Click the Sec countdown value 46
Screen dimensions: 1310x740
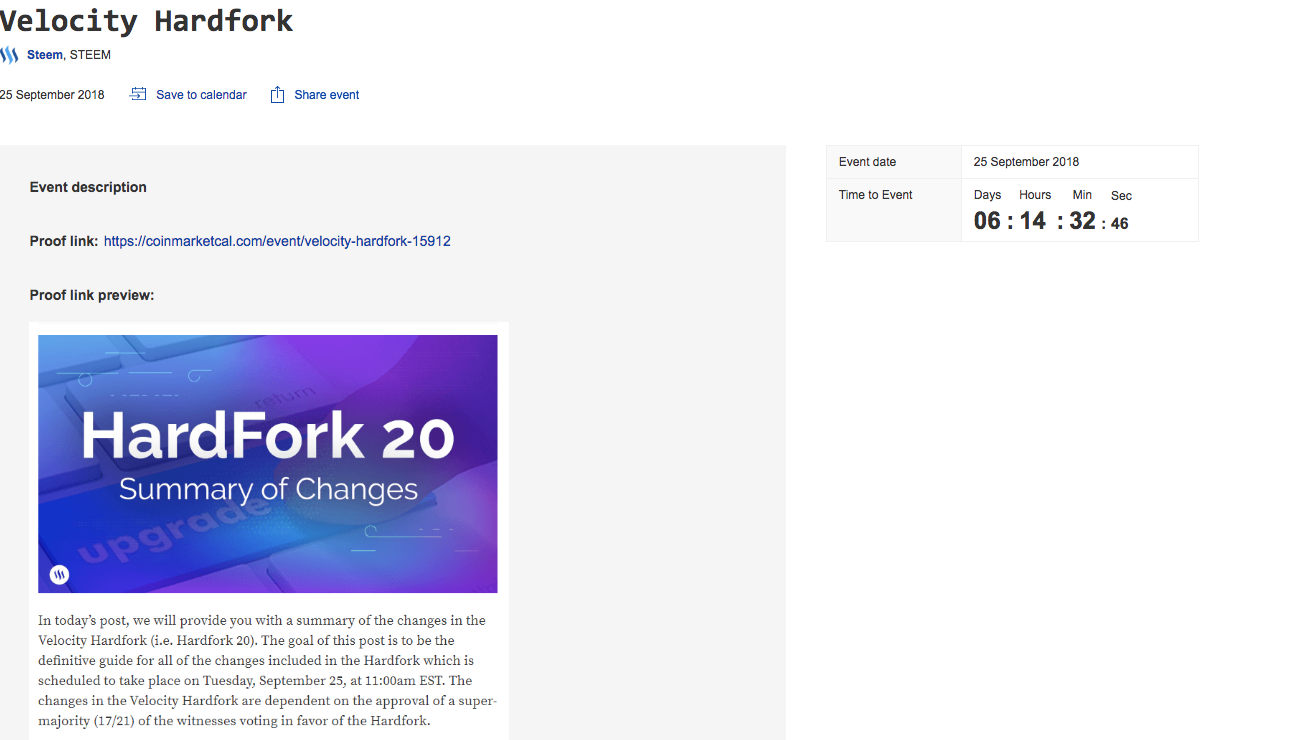point(1119,224)
